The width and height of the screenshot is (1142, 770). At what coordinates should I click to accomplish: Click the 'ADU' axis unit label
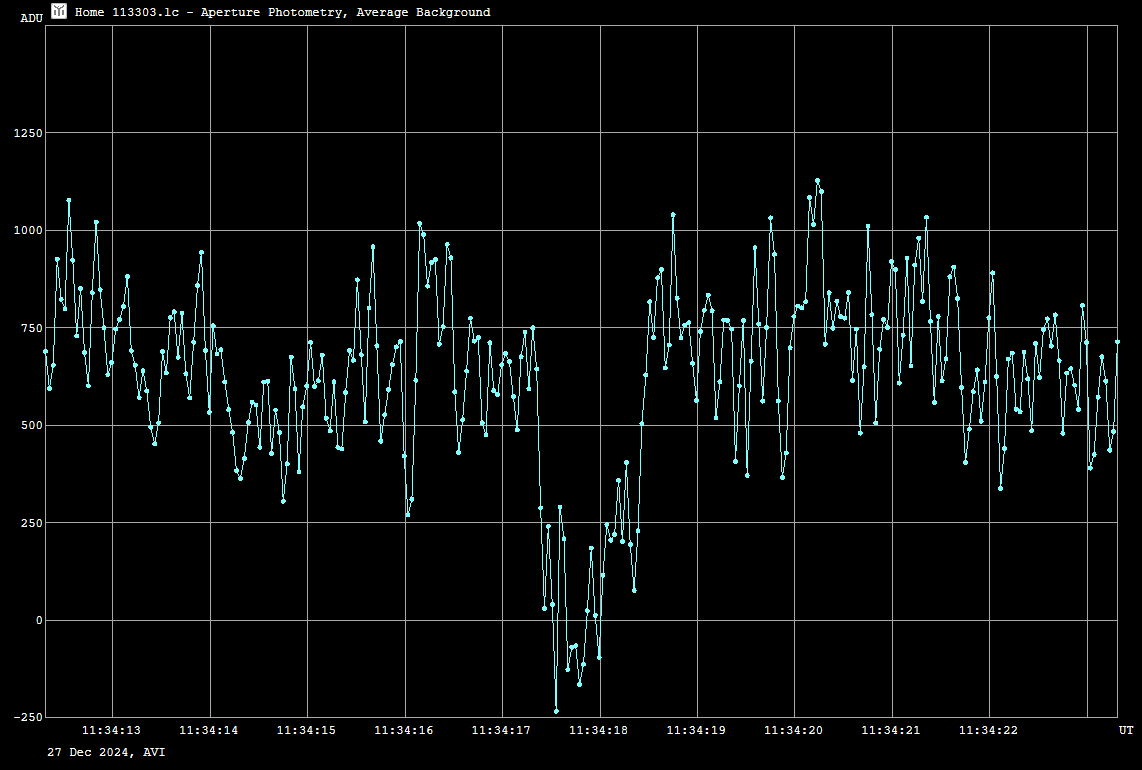[x=31, y=18]
